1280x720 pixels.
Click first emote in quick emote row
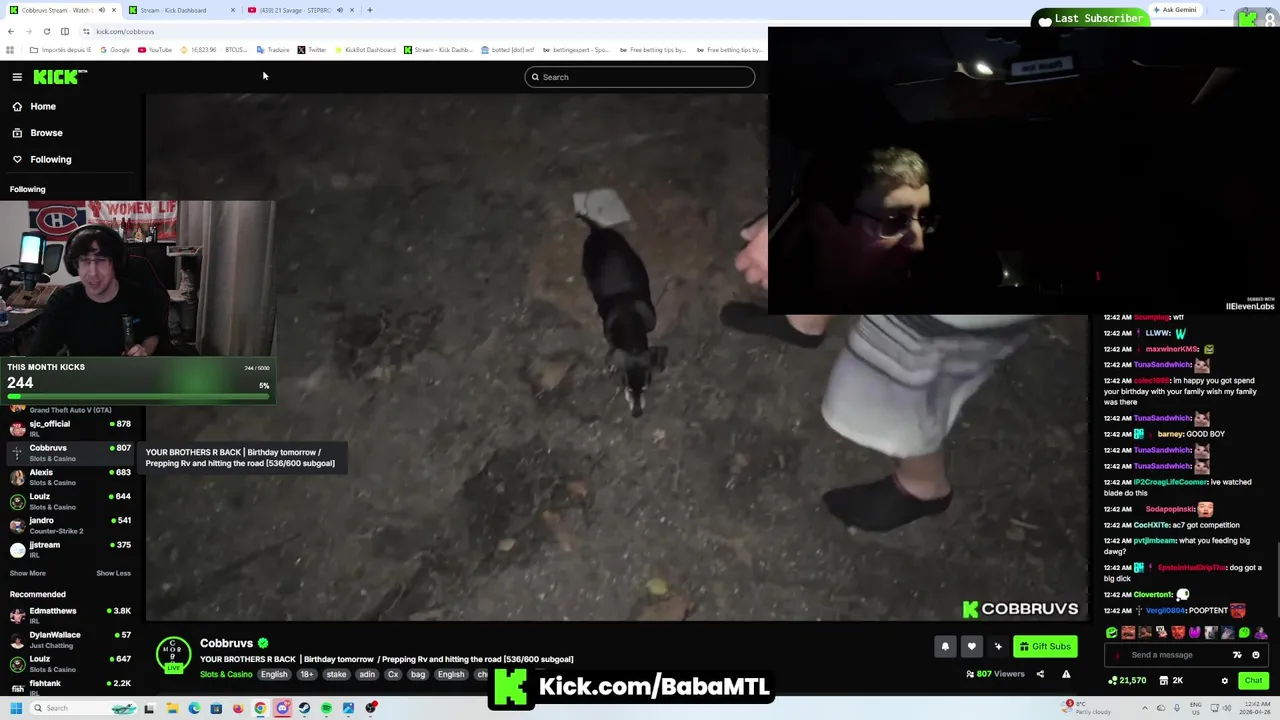pyautogui.click(x=1112, y=633)
